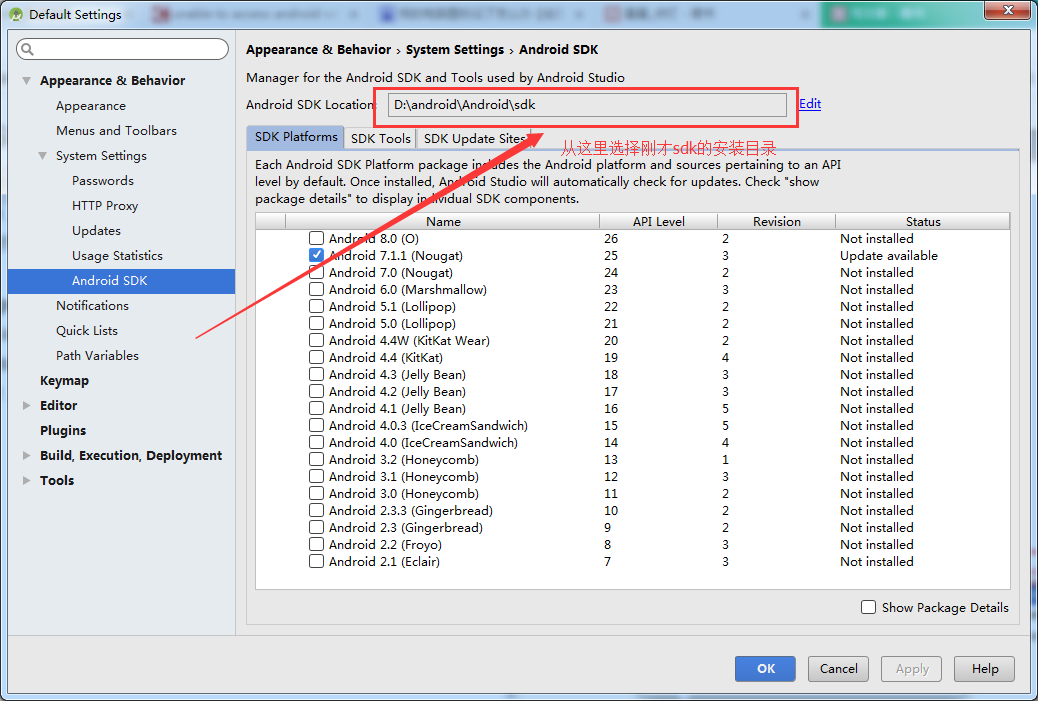The image size is (1038, 701).
Task: Select Quick Lists in the tree
Action: (x=87, y=331)
